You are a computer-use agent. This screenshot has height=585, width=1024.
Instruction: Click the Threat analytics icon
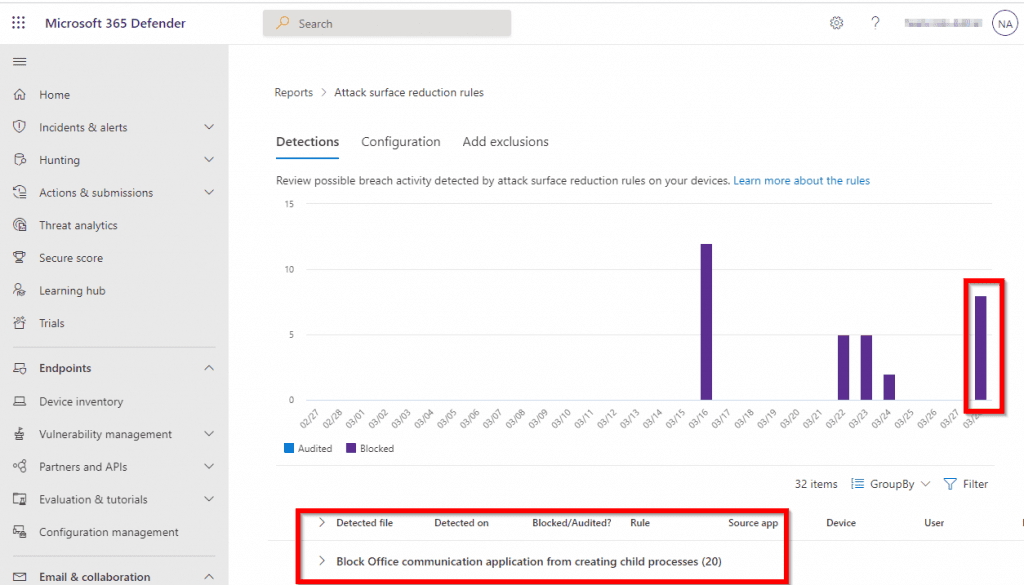pos(20,225)
